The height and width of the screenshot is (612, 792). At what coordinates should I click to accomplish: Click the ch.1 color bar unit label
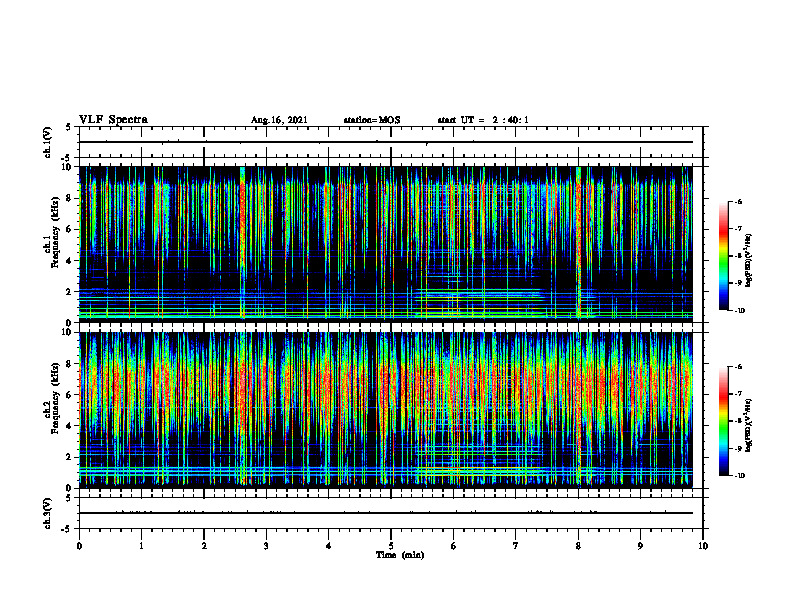(750, 261)
